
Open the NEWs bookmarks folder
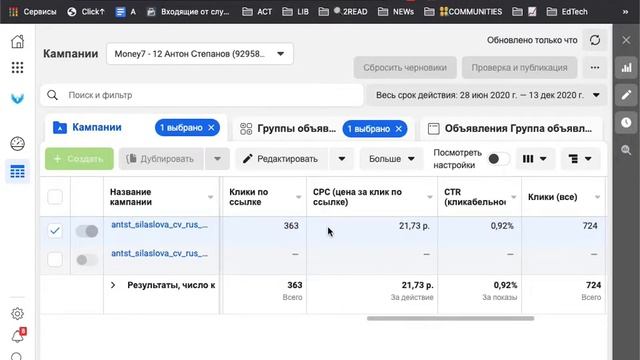tap(396, 12)
